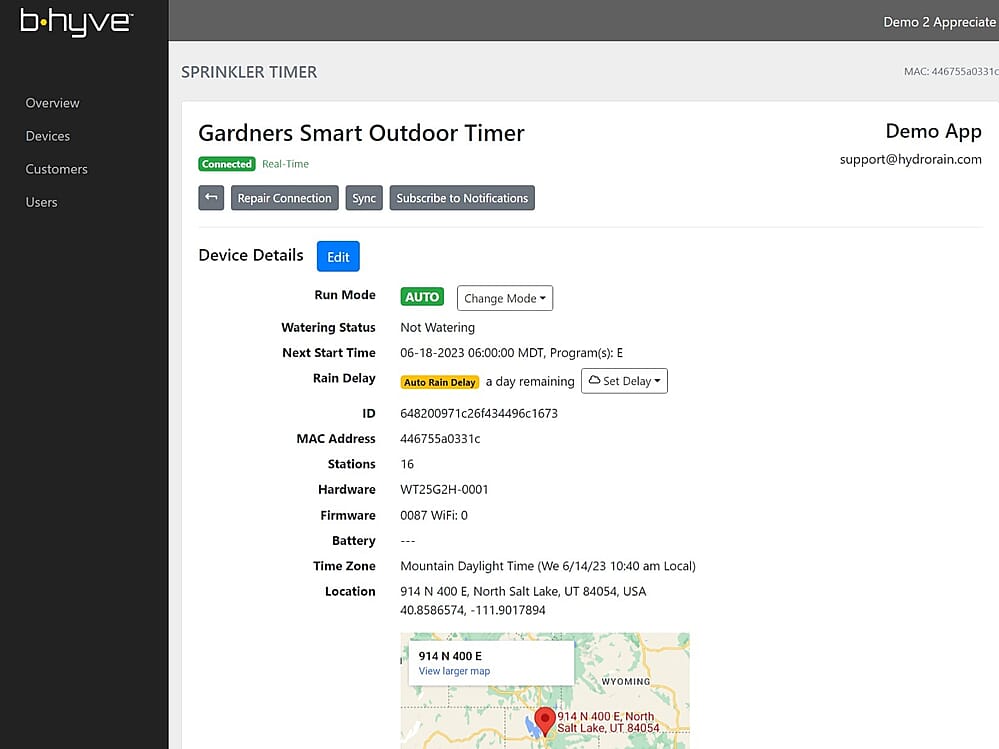The image size is (999, 749).
Task: Click the red map location pin
Action: (x=545, y=722)
